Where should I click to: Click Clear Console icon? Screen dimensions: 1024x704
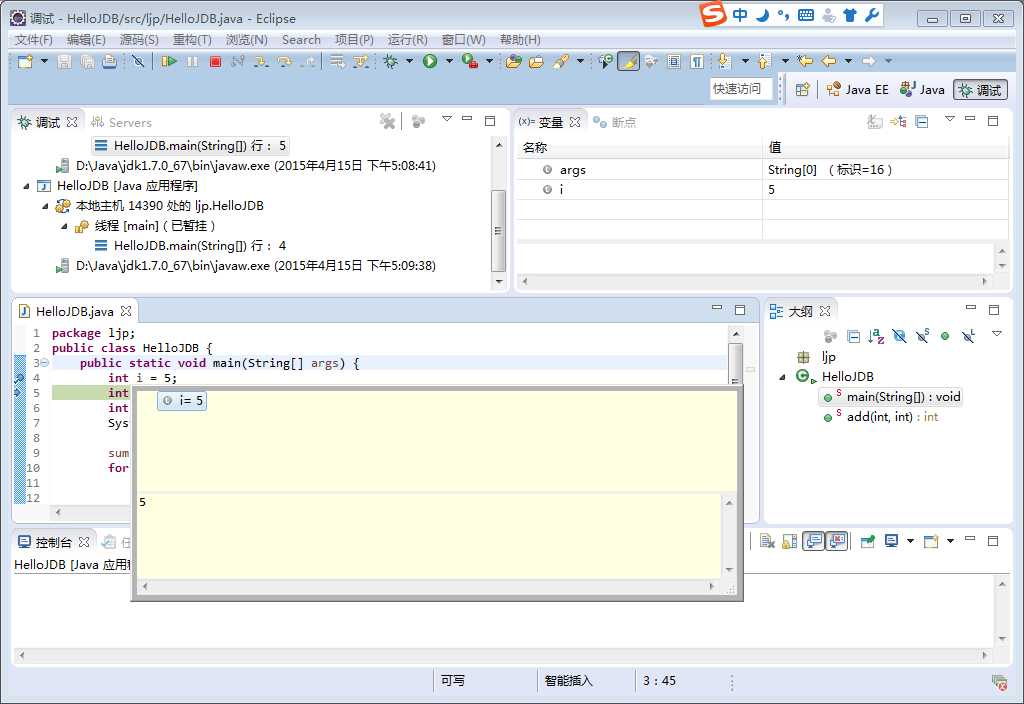pyautogui.click(x=767, y=541)
